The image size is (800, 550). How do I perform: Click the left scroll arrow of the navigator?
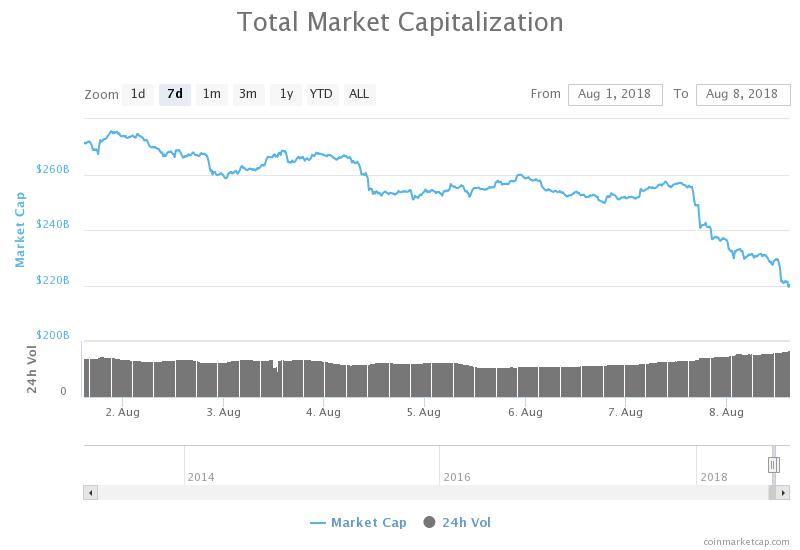pyautogui.click(x=90, y=493)
